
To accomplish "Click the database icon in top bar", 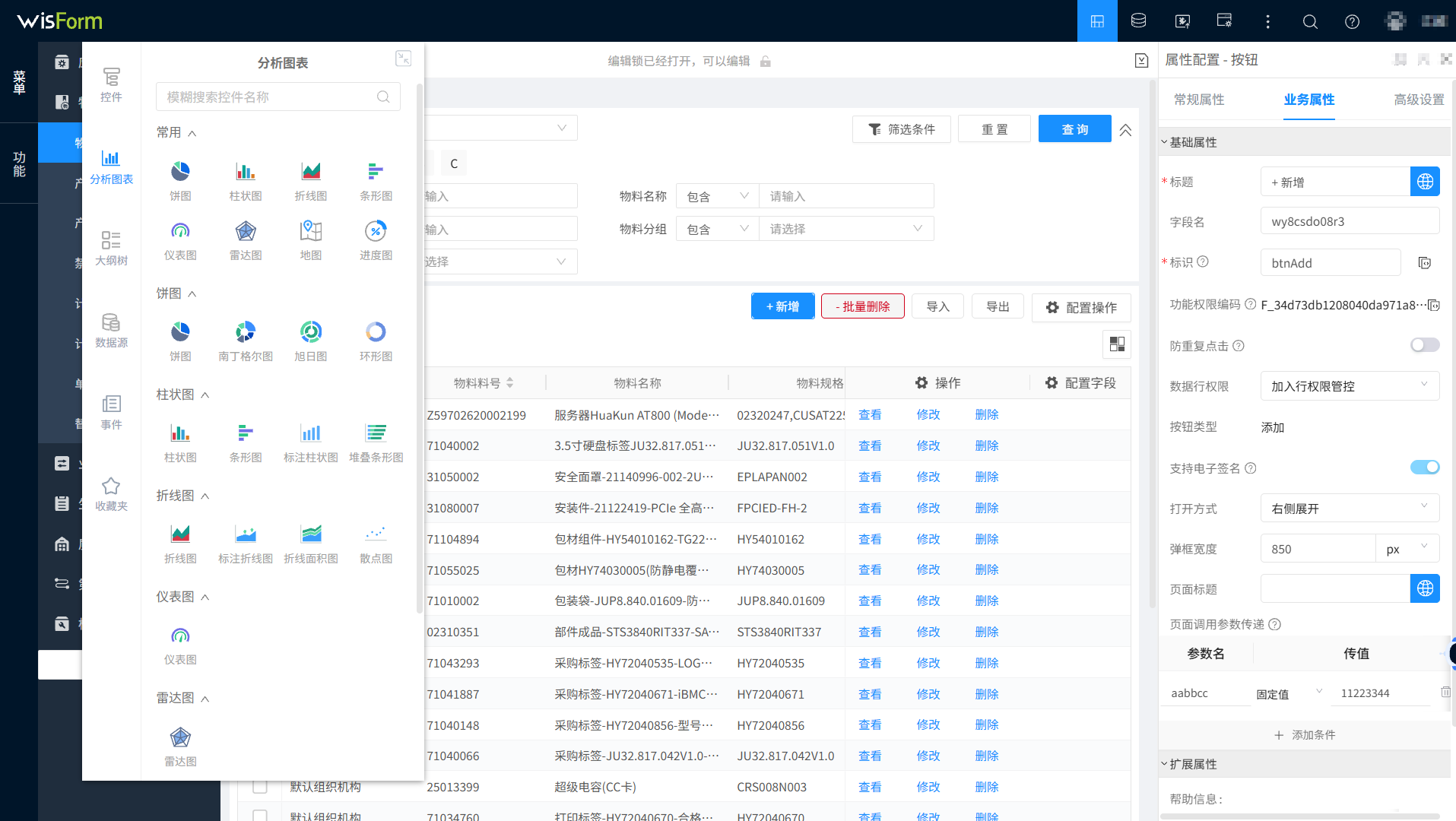I will click(1138, 21).
